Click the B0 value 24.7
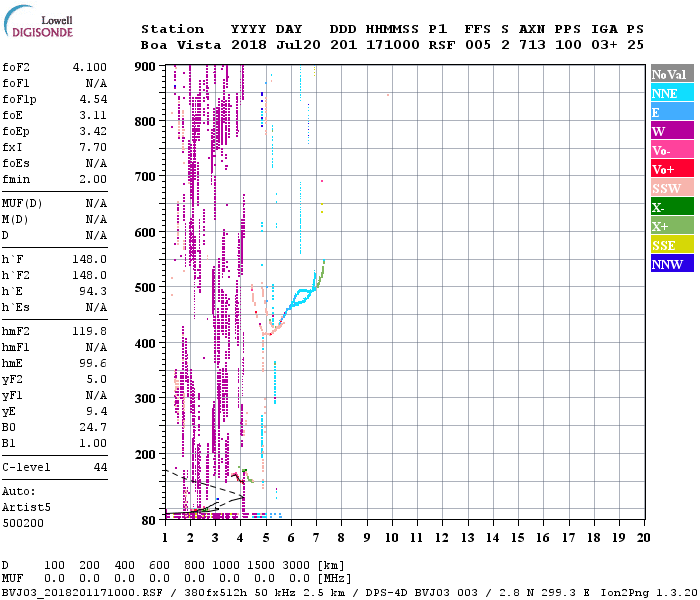The image size is (700, 600). (93, 427)
